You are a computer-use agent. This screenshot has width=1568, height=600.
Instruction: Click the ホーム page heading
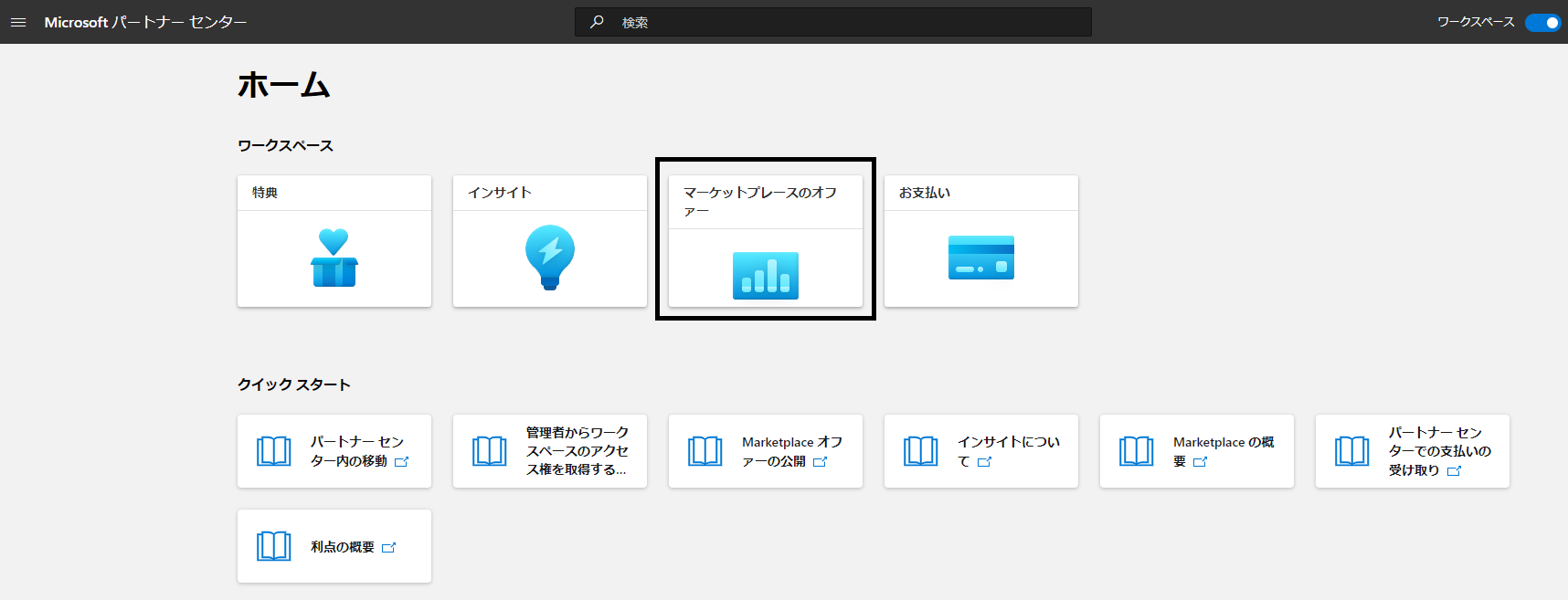point(284,85)
